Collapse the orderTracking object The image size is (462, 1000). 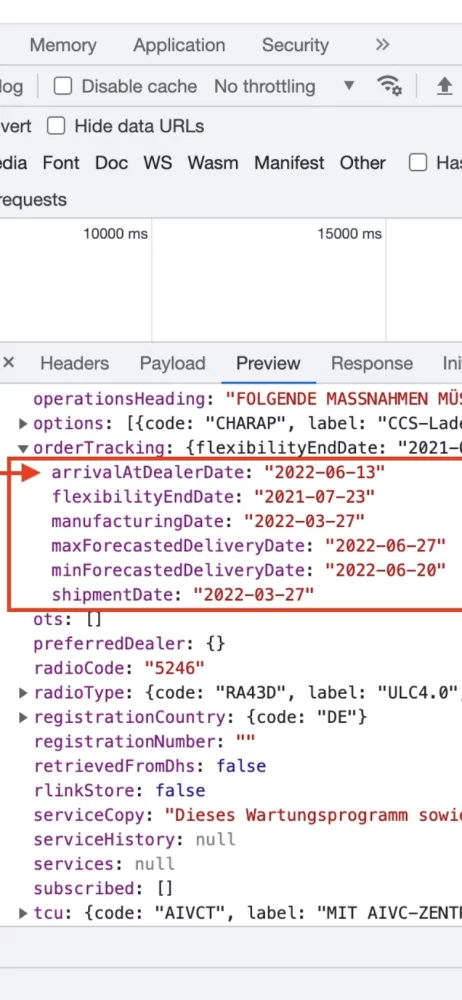click(x=24, y=448)
